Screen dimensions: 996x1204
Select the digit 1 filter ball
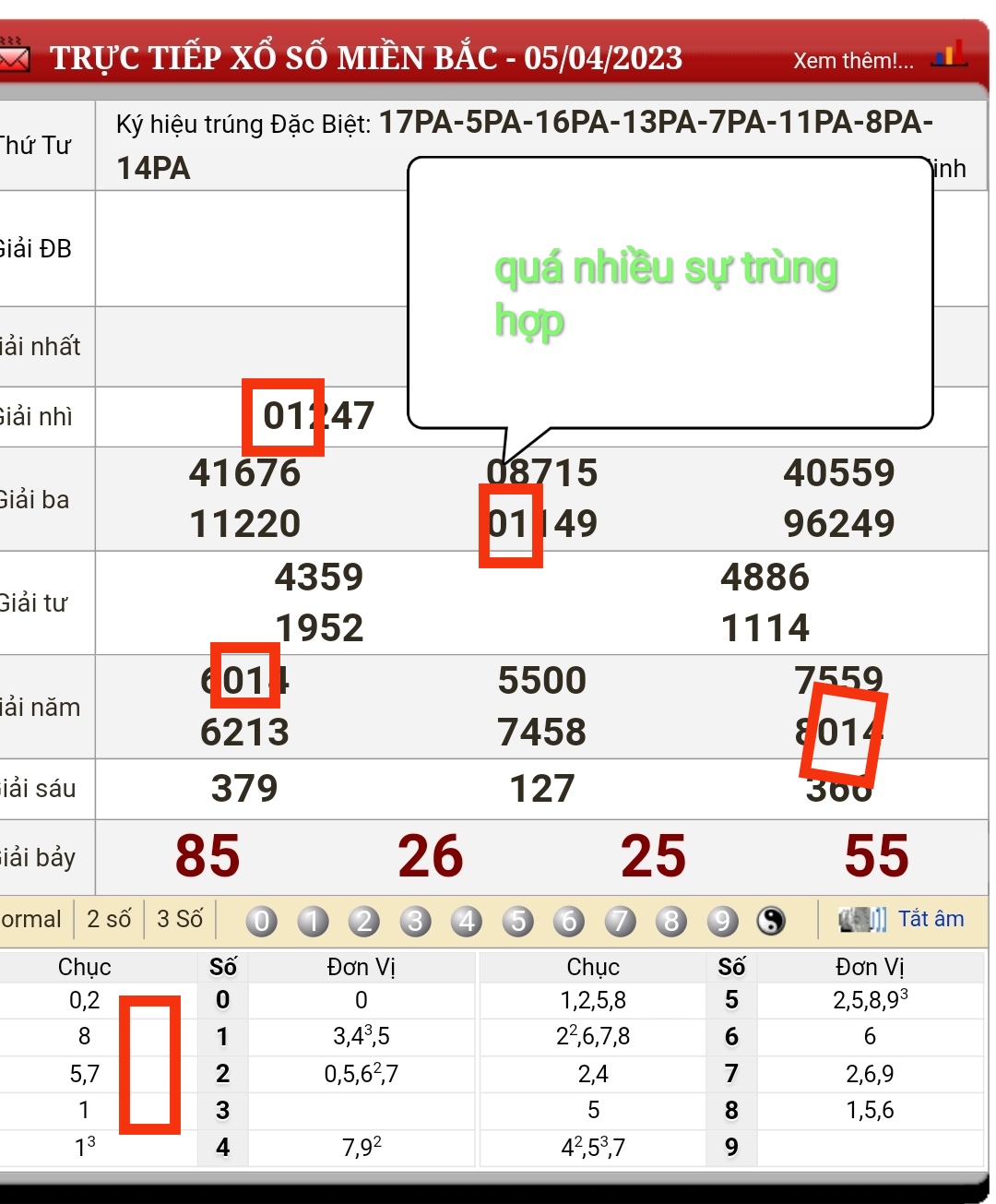point(314,921)
